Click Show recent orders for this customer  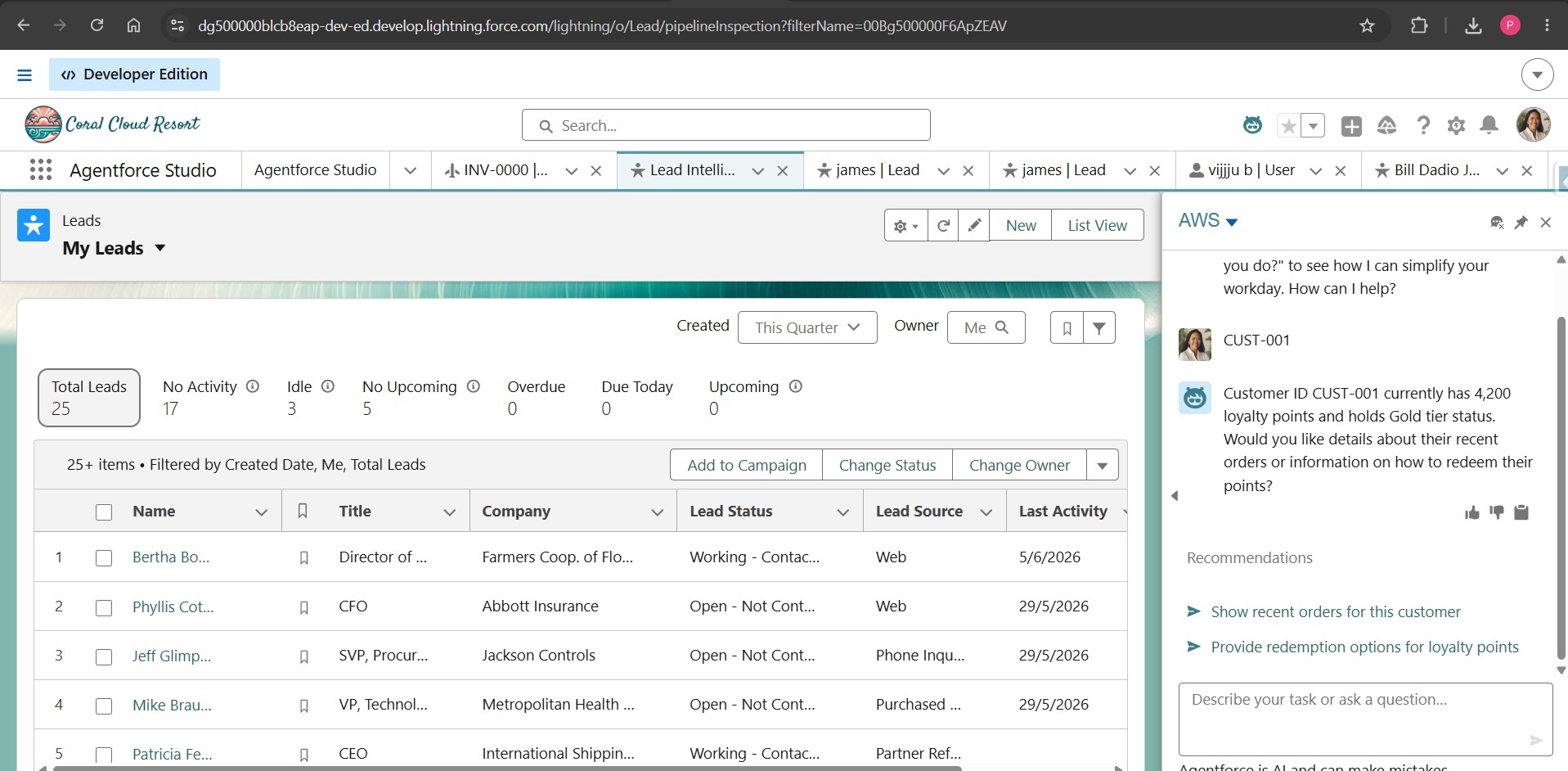[x=1335, y=612]
